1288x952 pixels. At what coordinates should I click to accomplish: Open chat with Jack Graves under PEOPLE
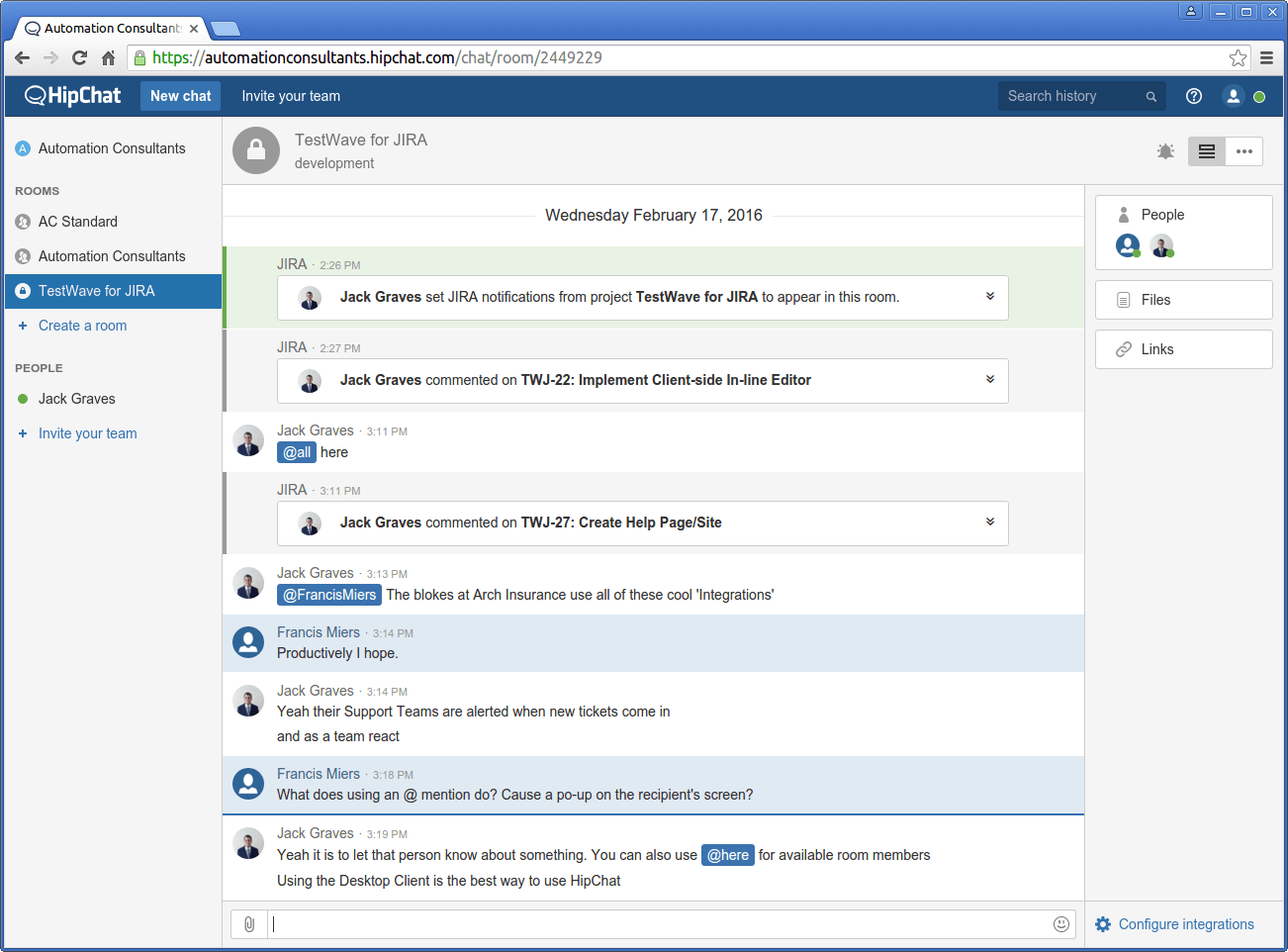[112, 399]
